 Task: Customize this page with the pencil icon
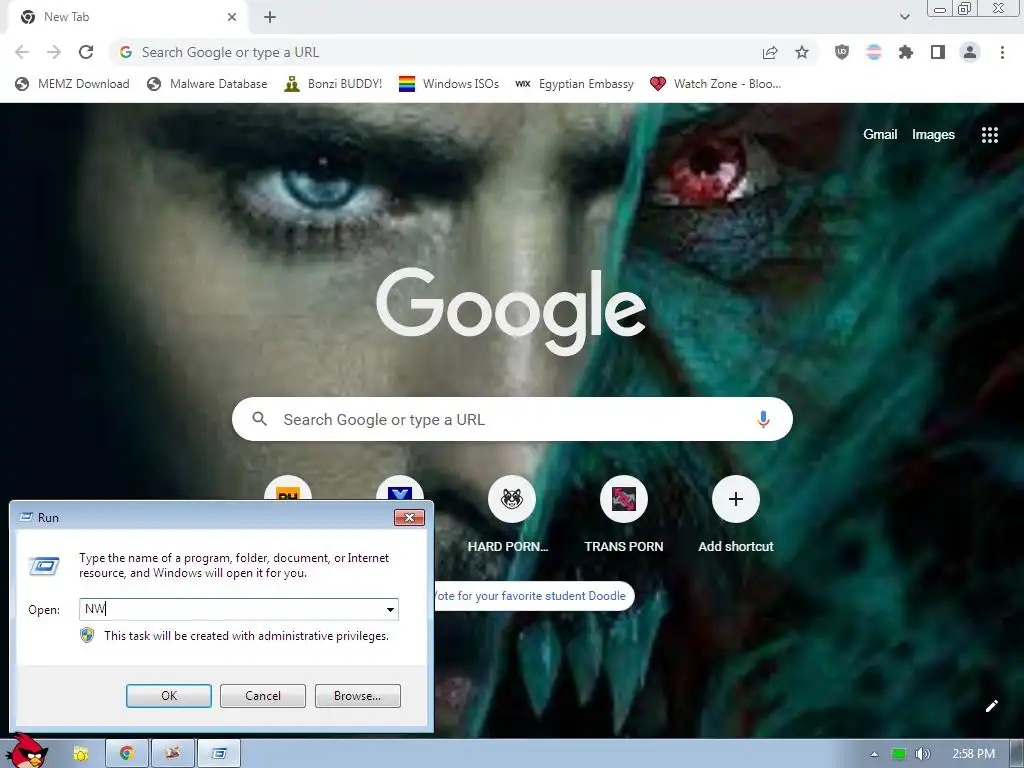point(991,706)
